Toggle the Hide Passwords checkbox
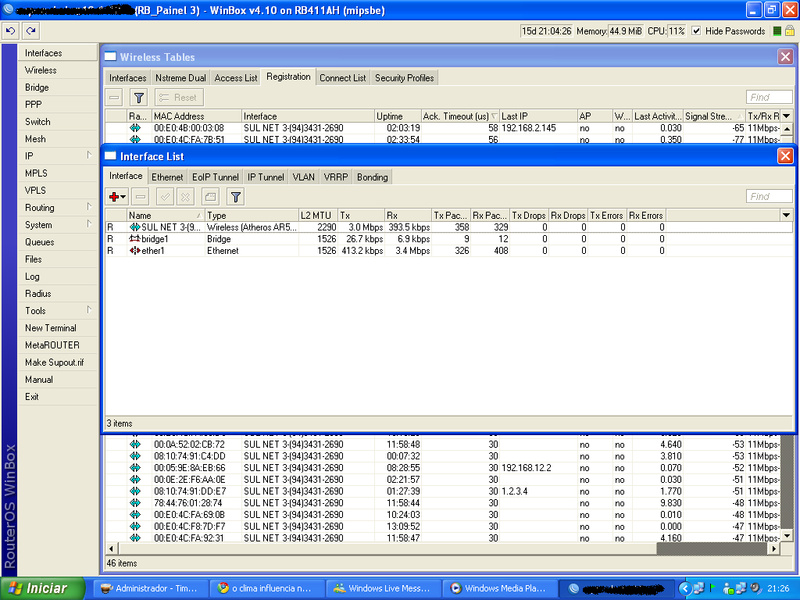 (697, 31)
